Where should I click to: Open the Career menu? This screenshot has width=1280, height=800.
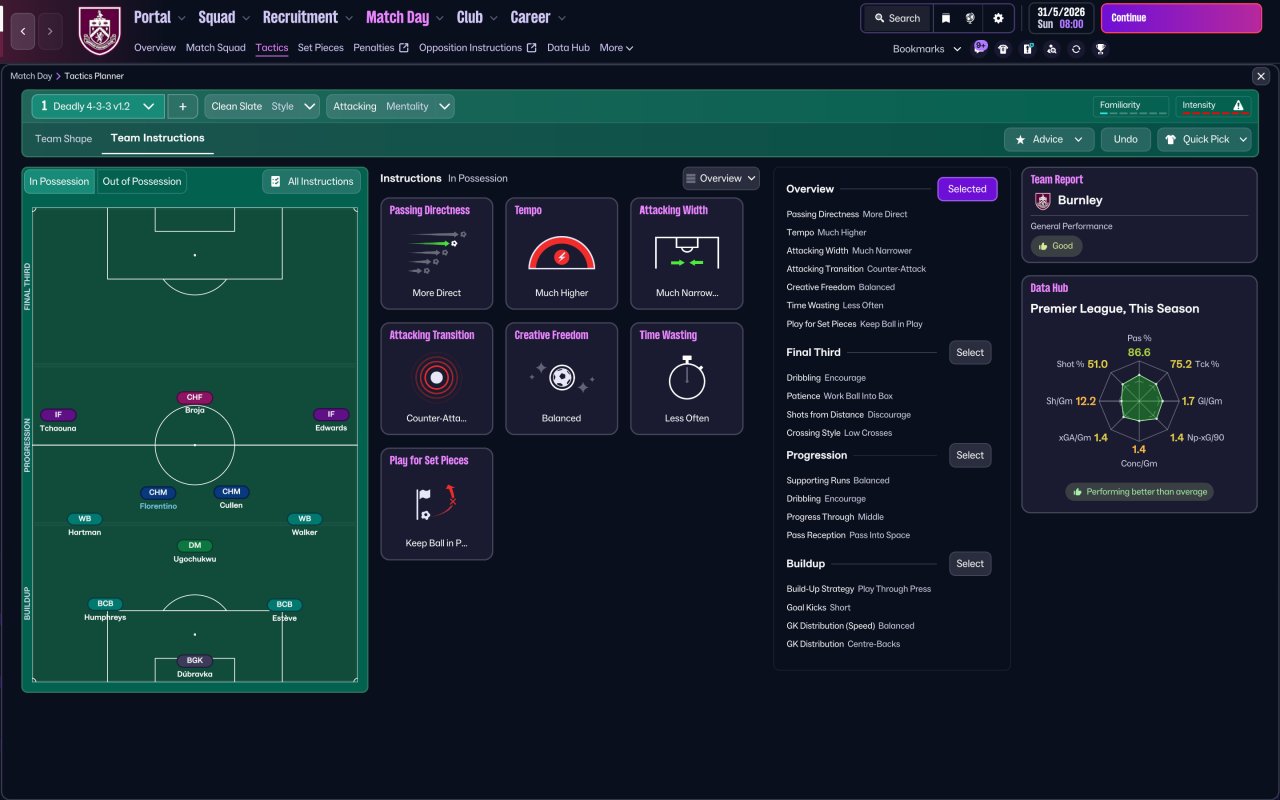pyautogui.click(x=538, y=17)
